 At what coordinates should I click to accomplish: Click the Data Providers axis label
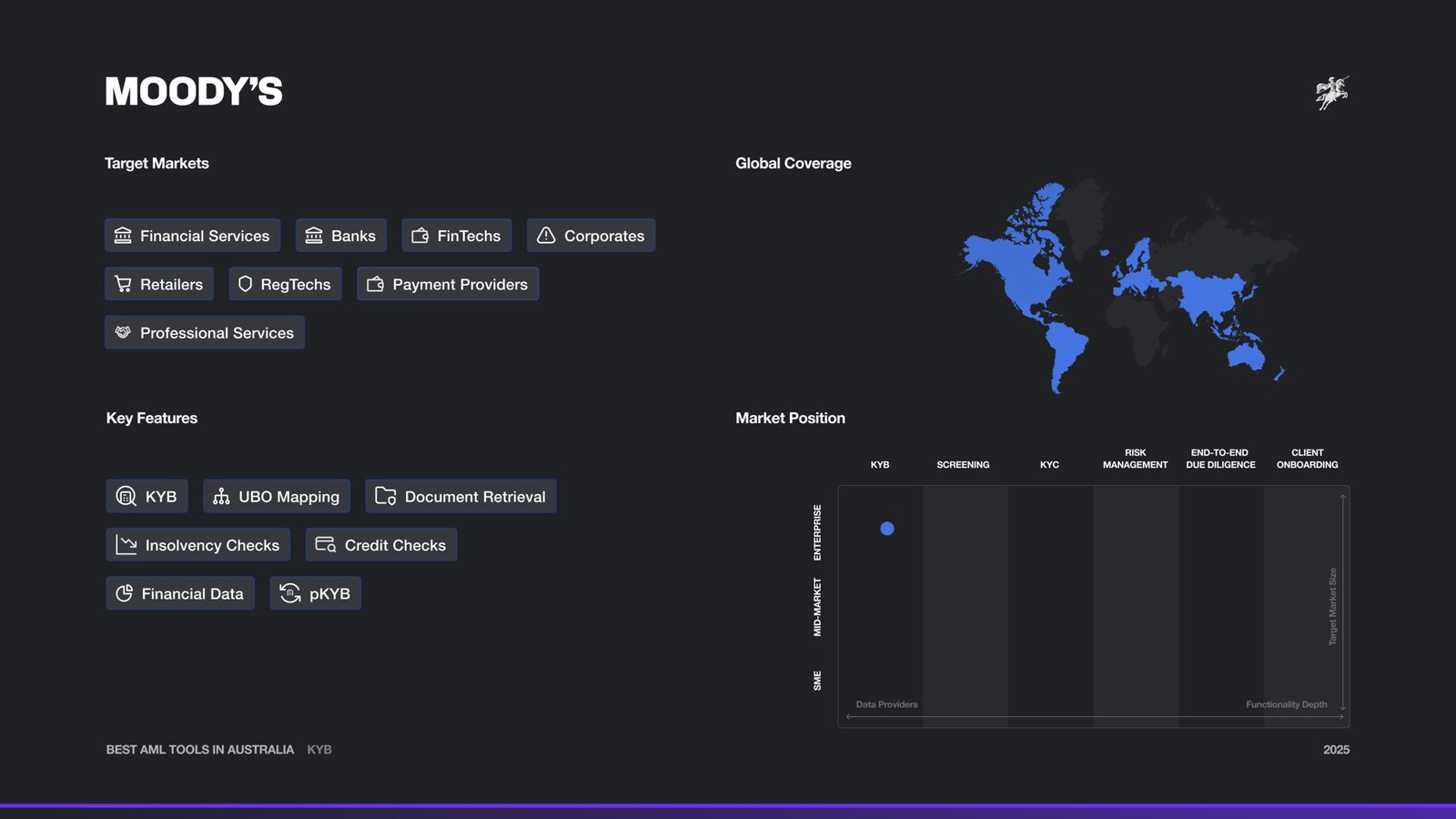click(x=886, y=704)
